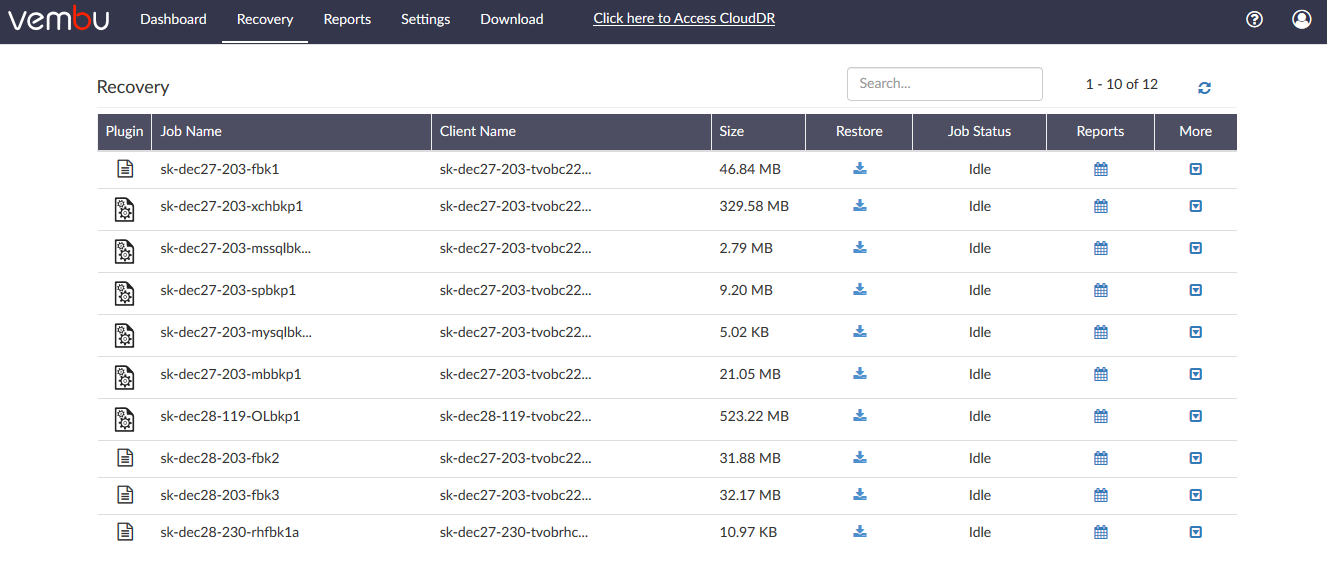Click the Vembu logo
The image size is (1327, 565).
click(59, 19)
